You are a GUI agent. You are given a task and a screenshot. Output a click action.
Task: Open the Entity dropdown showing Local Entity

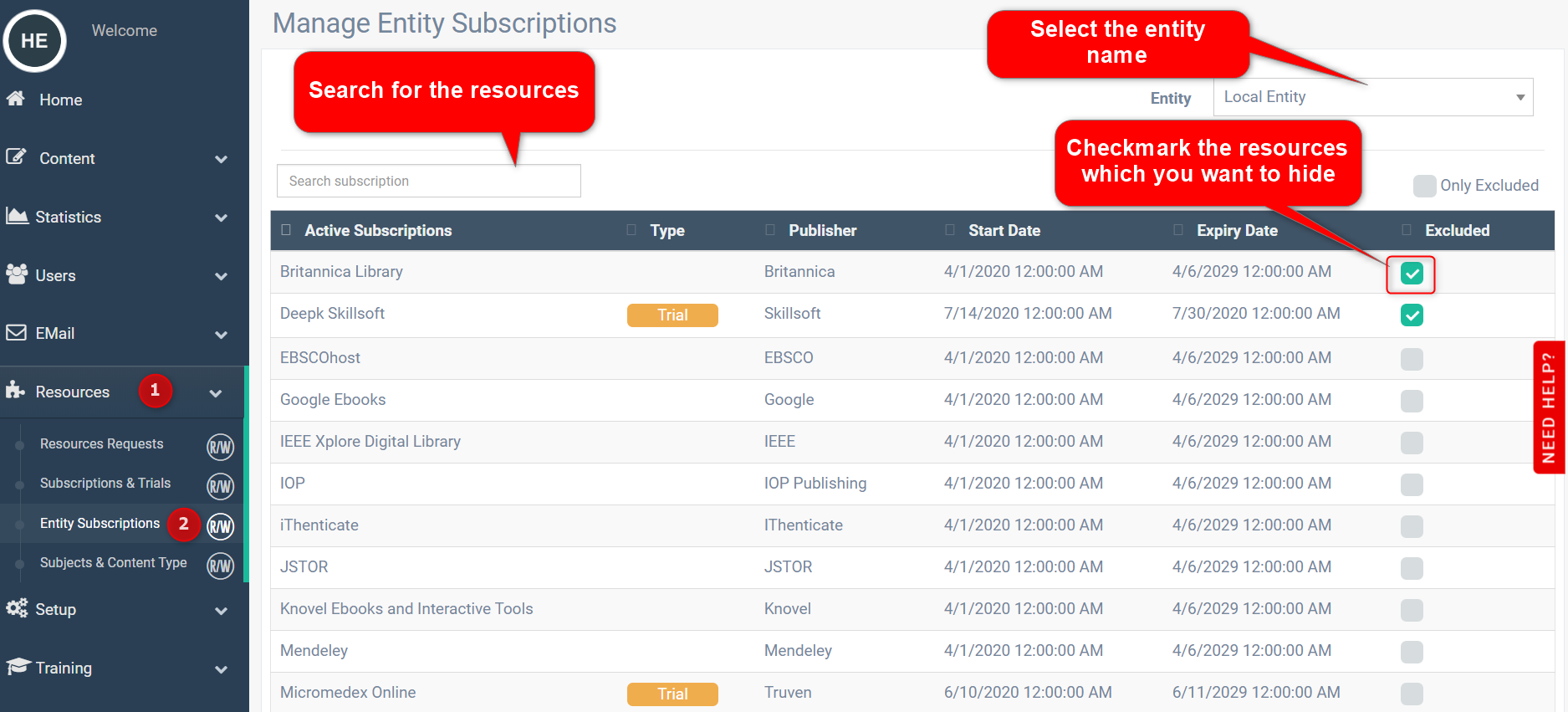(x=1373, y=97)
